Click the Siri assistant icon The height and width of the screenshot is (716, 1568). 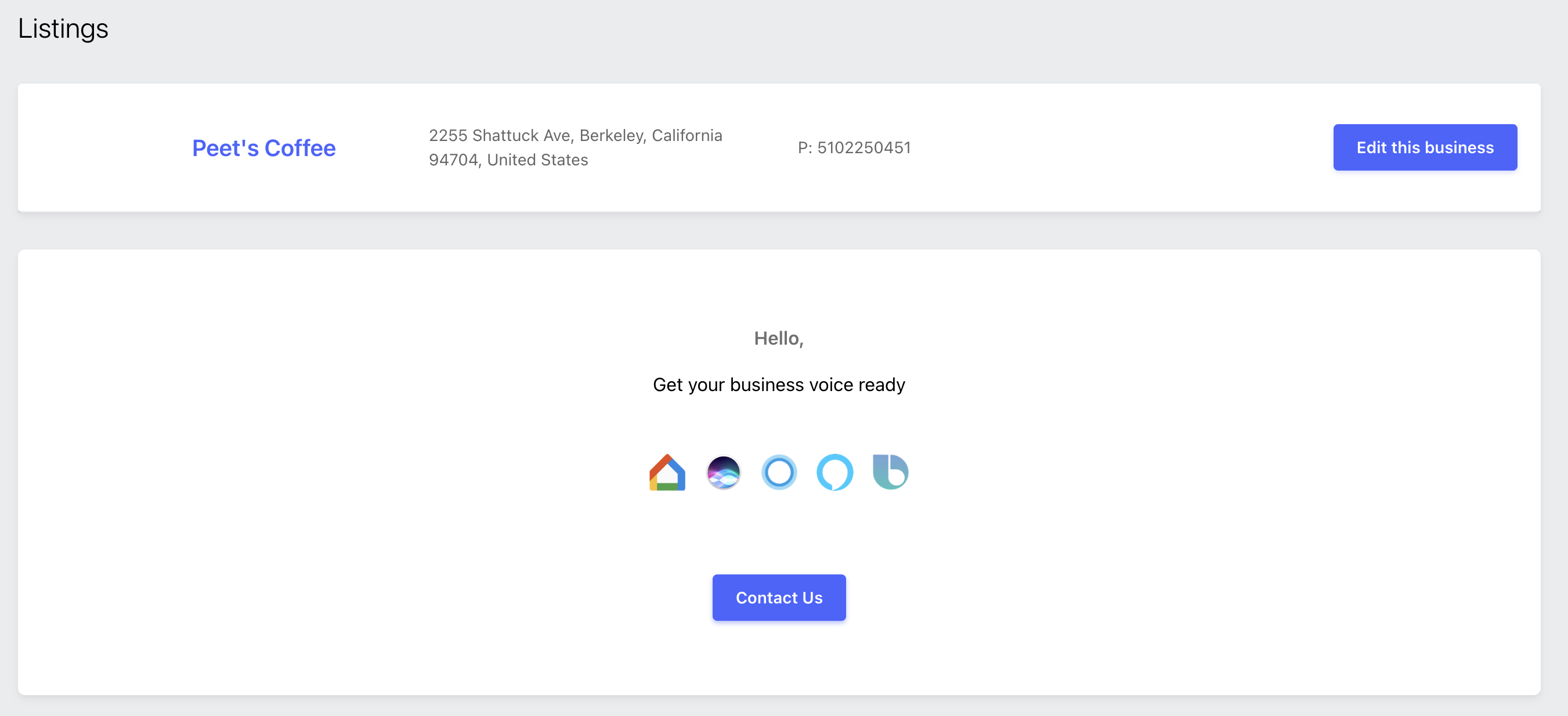click(723, 472)
